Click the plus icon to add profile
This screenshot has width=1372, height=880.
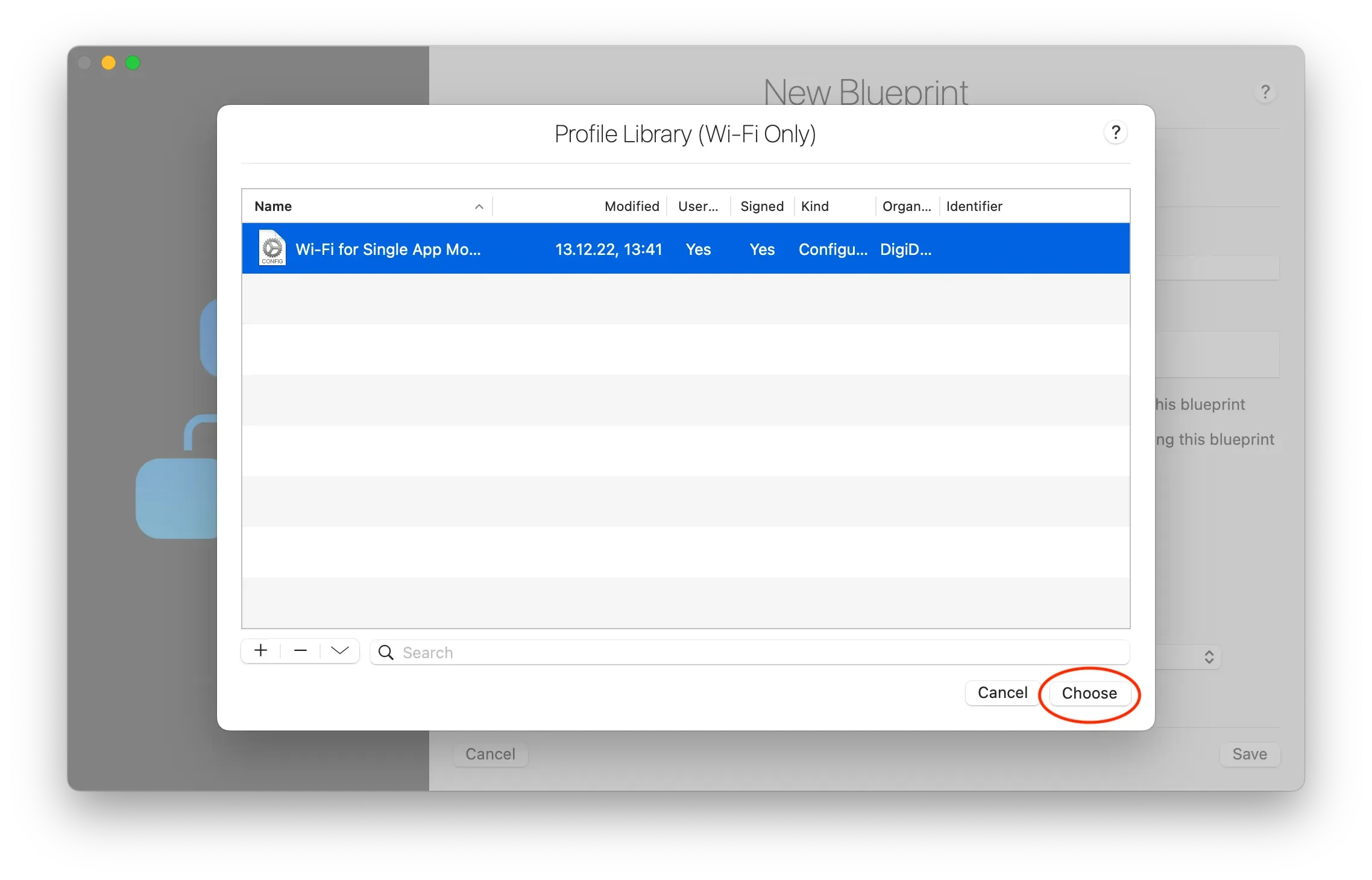pos(260,651)
